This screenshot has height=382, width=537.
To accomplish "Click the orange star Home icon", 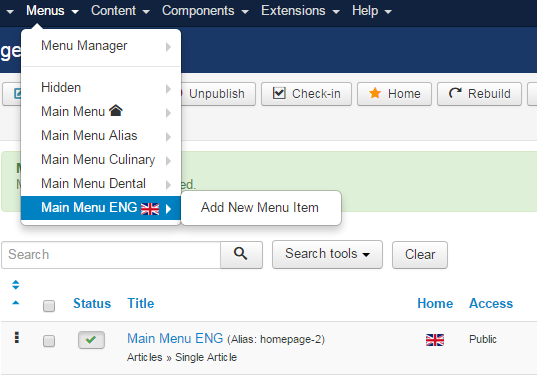I will tap(375, 93).
